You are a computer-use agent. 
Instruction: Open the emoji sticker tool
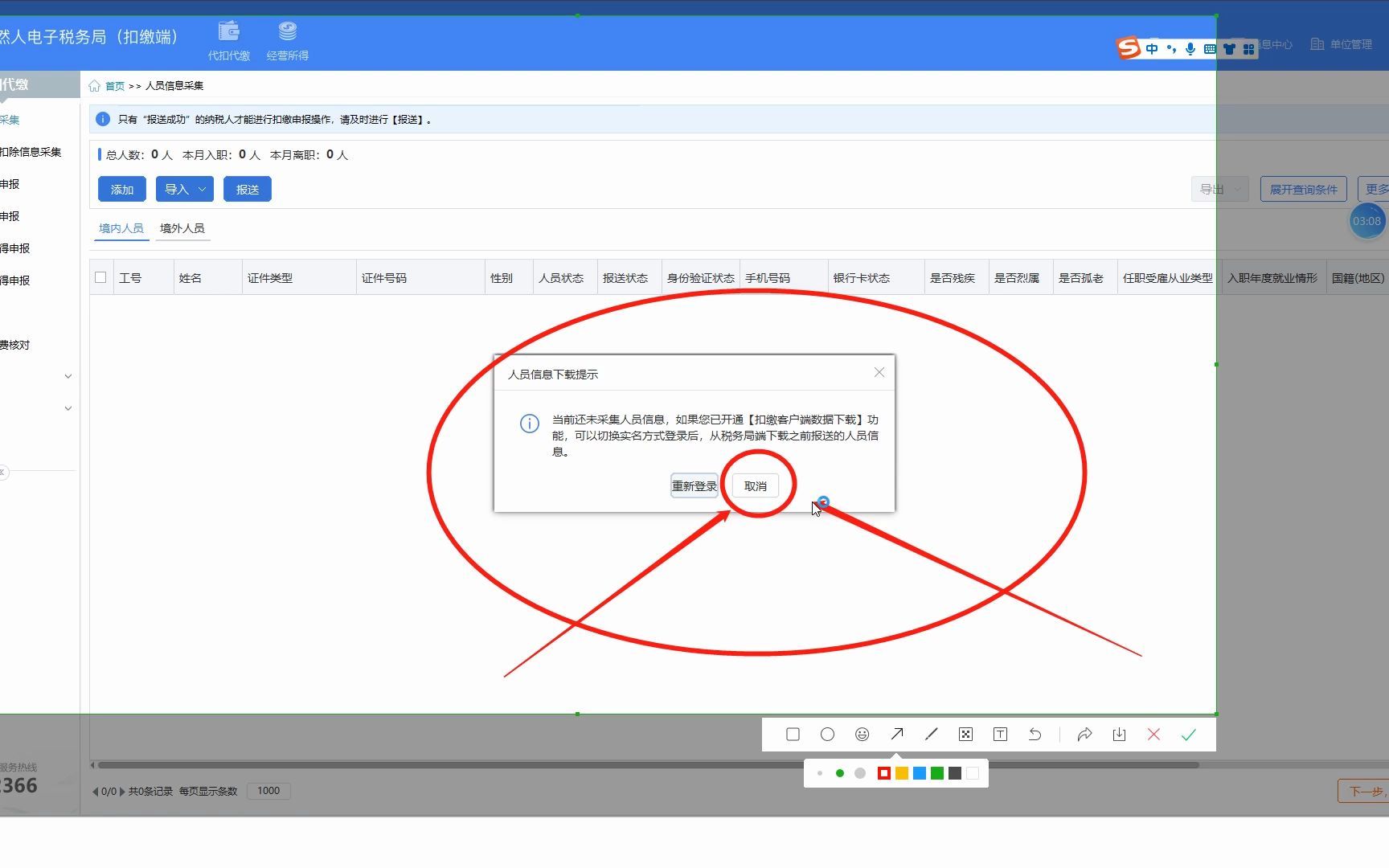pyautogui.click(x=862, y=734)
